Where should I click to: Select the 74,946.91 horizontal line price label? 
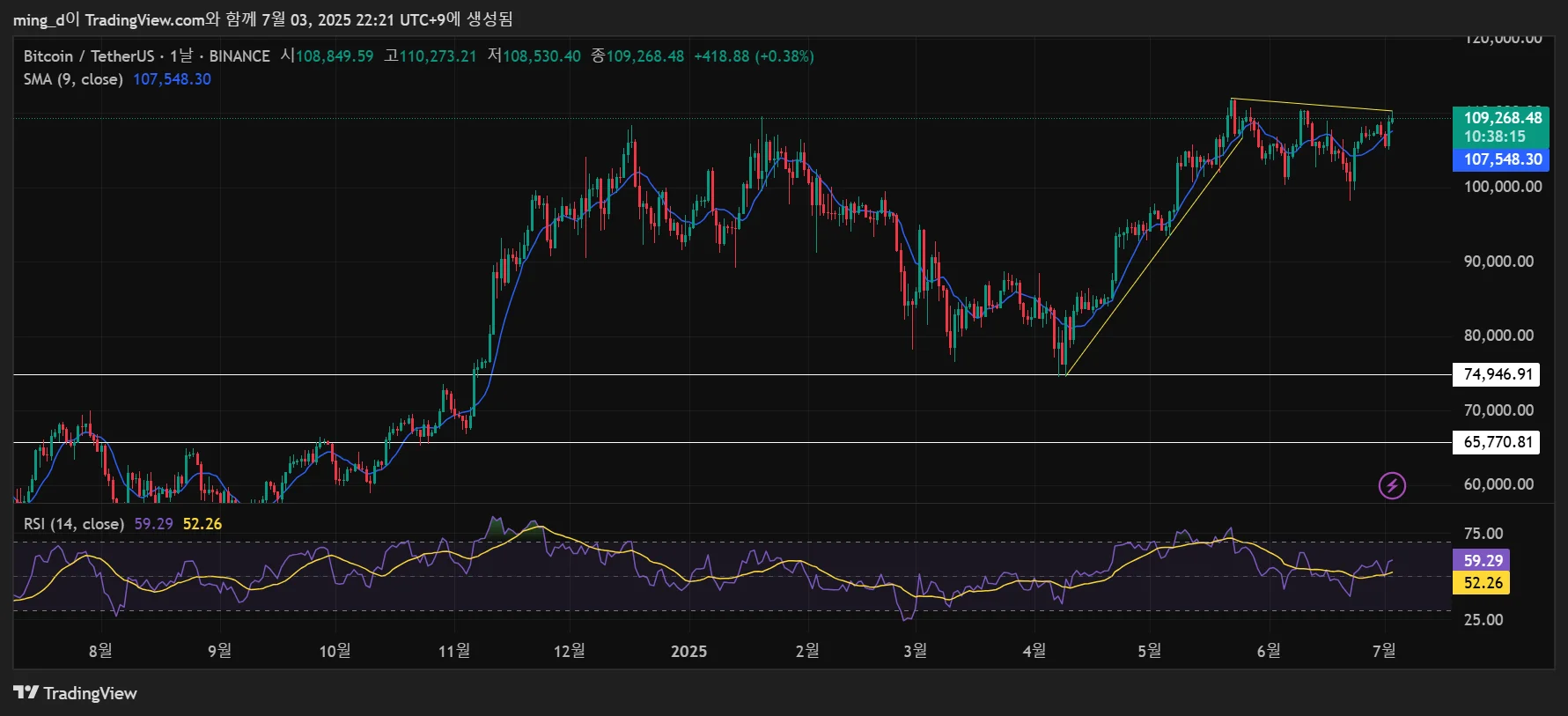click(x=1498, y=374)
